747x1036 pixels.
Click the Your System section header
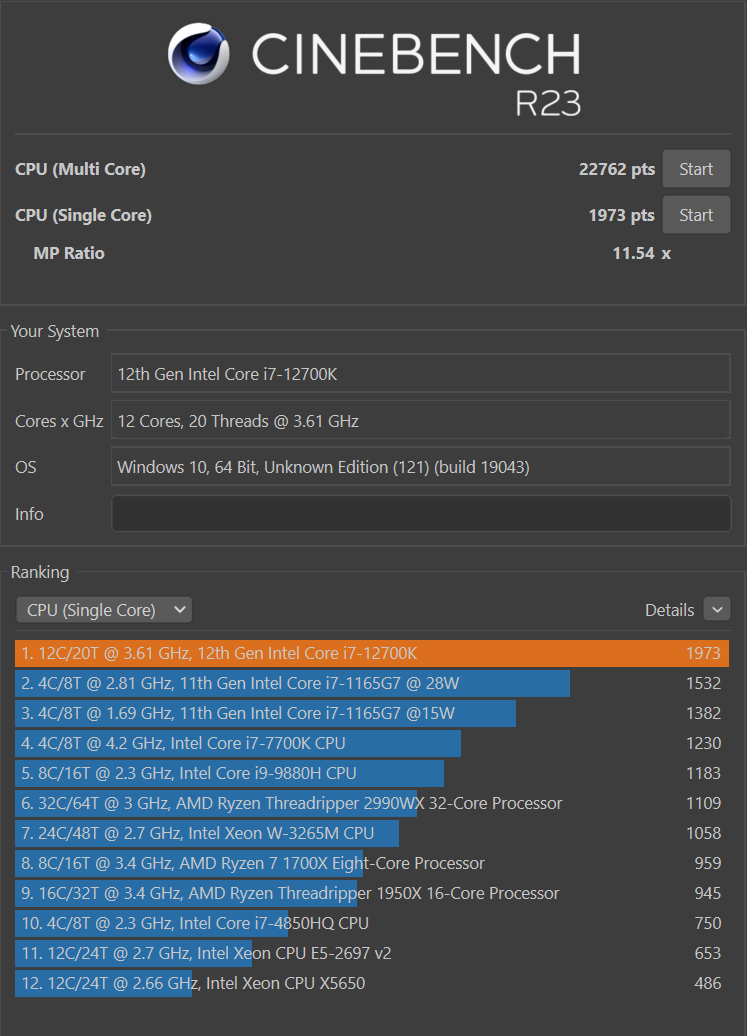tap(55, 331)
